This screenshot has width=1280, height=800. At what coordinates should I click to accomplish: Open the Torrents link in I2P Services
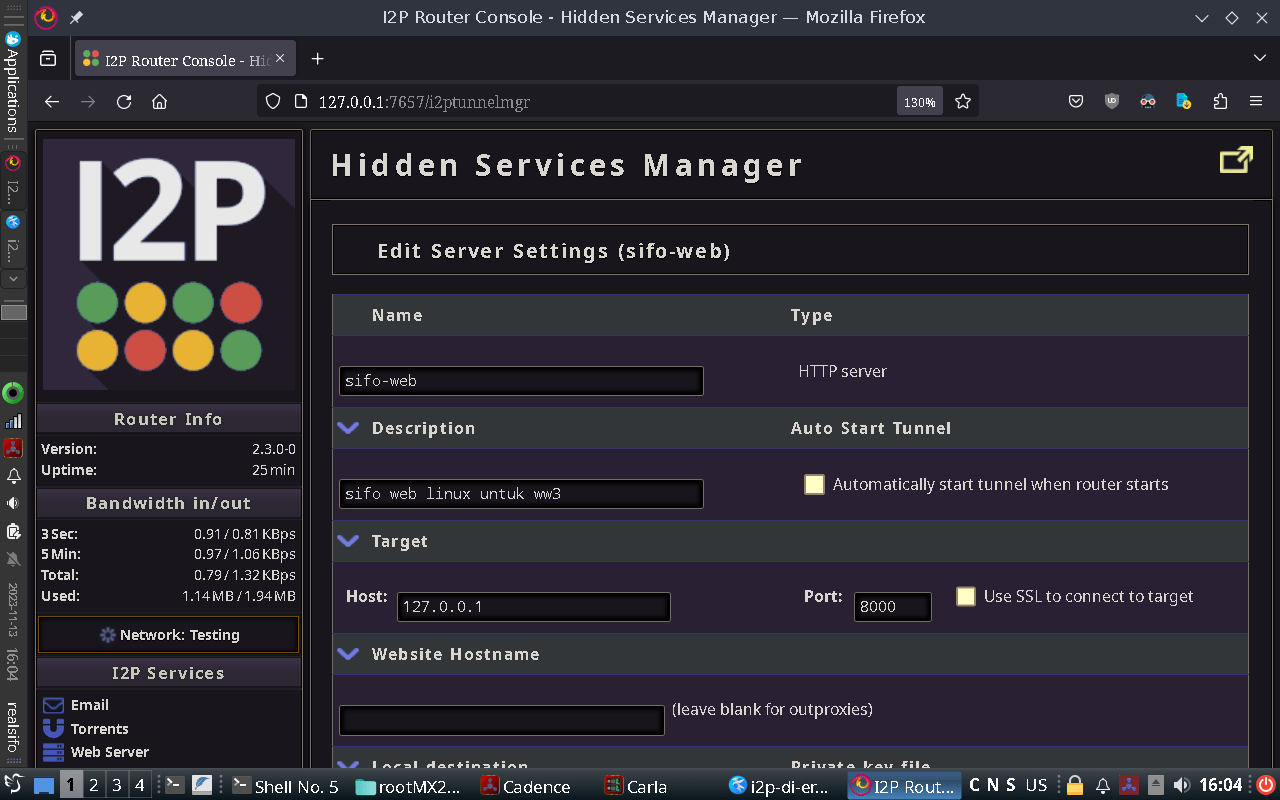[100, 729]
